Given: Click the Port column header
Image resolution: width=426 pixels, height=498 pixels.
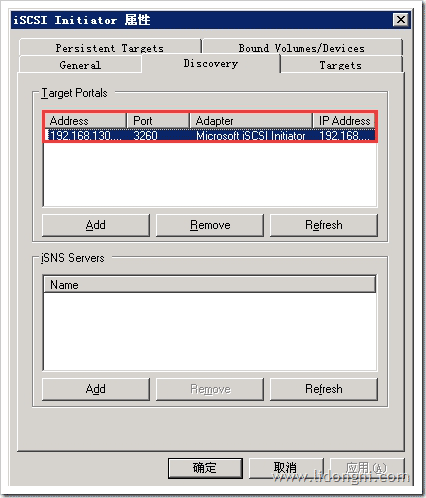Looking at the screenshot, I should coord(158,121).
